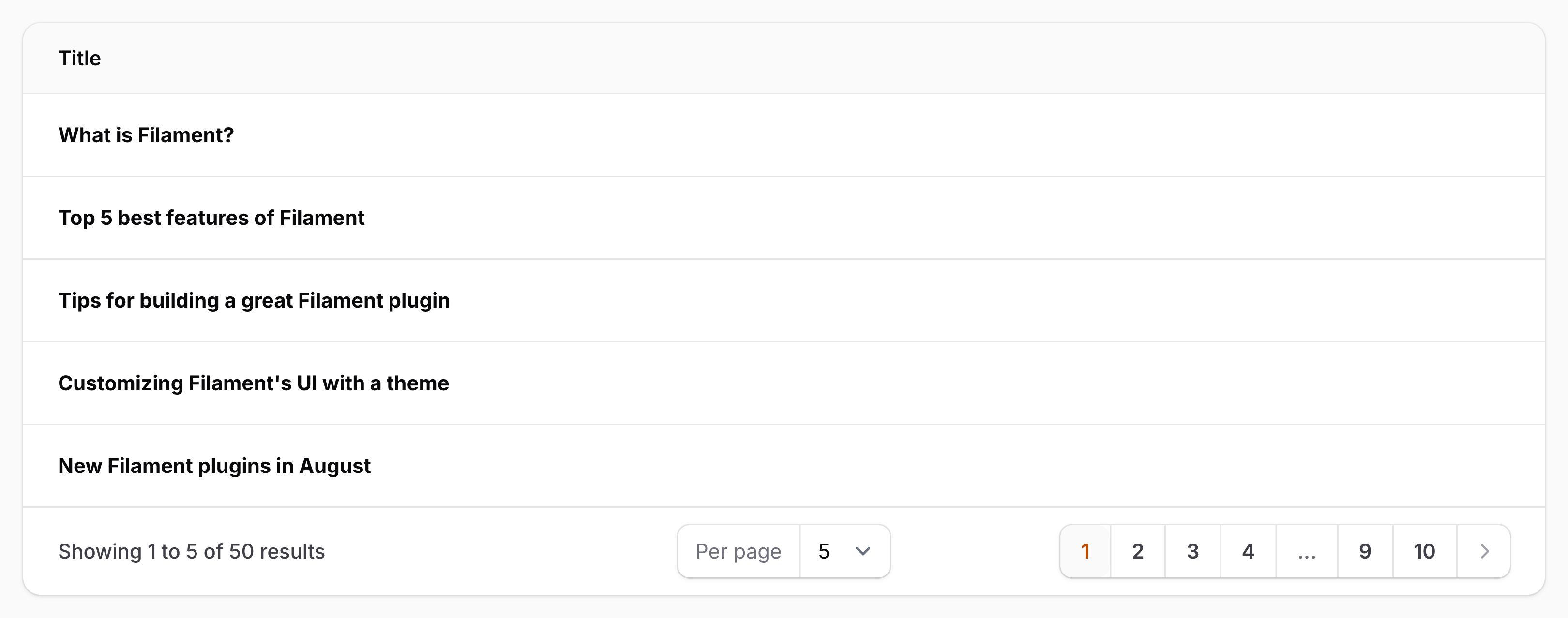Click the pagination ellipsis
This screenshot has height=618, width=1568.
click(x=1306, y=551)
